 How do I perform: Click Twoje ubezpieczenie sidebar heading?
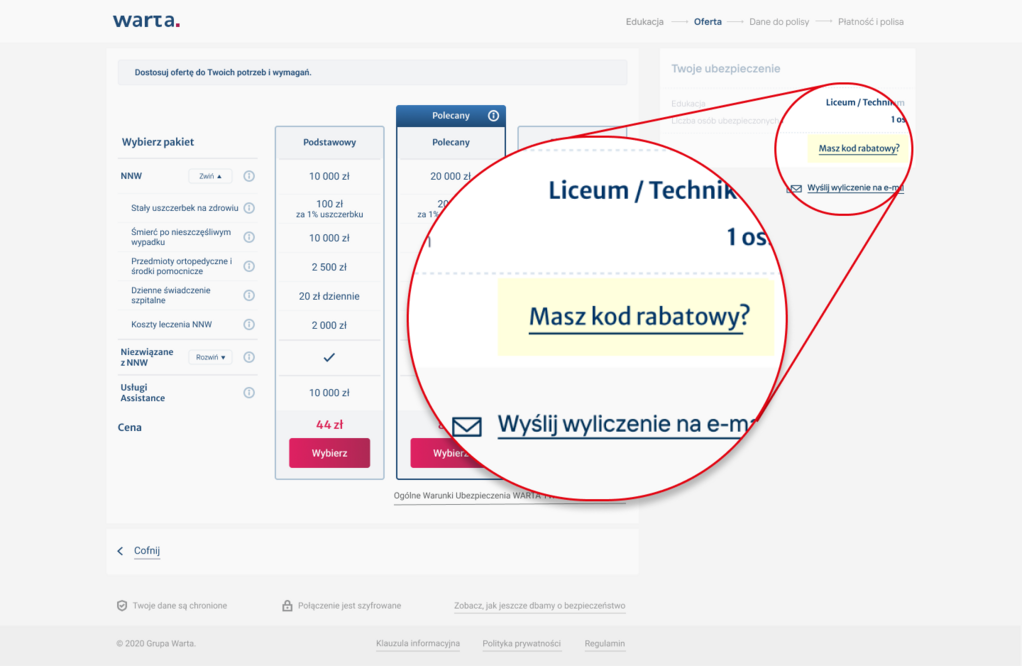[725, 68]
